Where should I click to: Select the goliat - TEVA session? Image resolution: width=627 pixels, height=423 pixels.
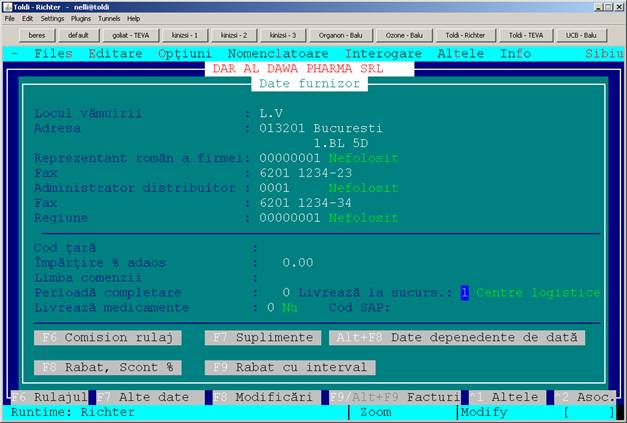point(130,35)
